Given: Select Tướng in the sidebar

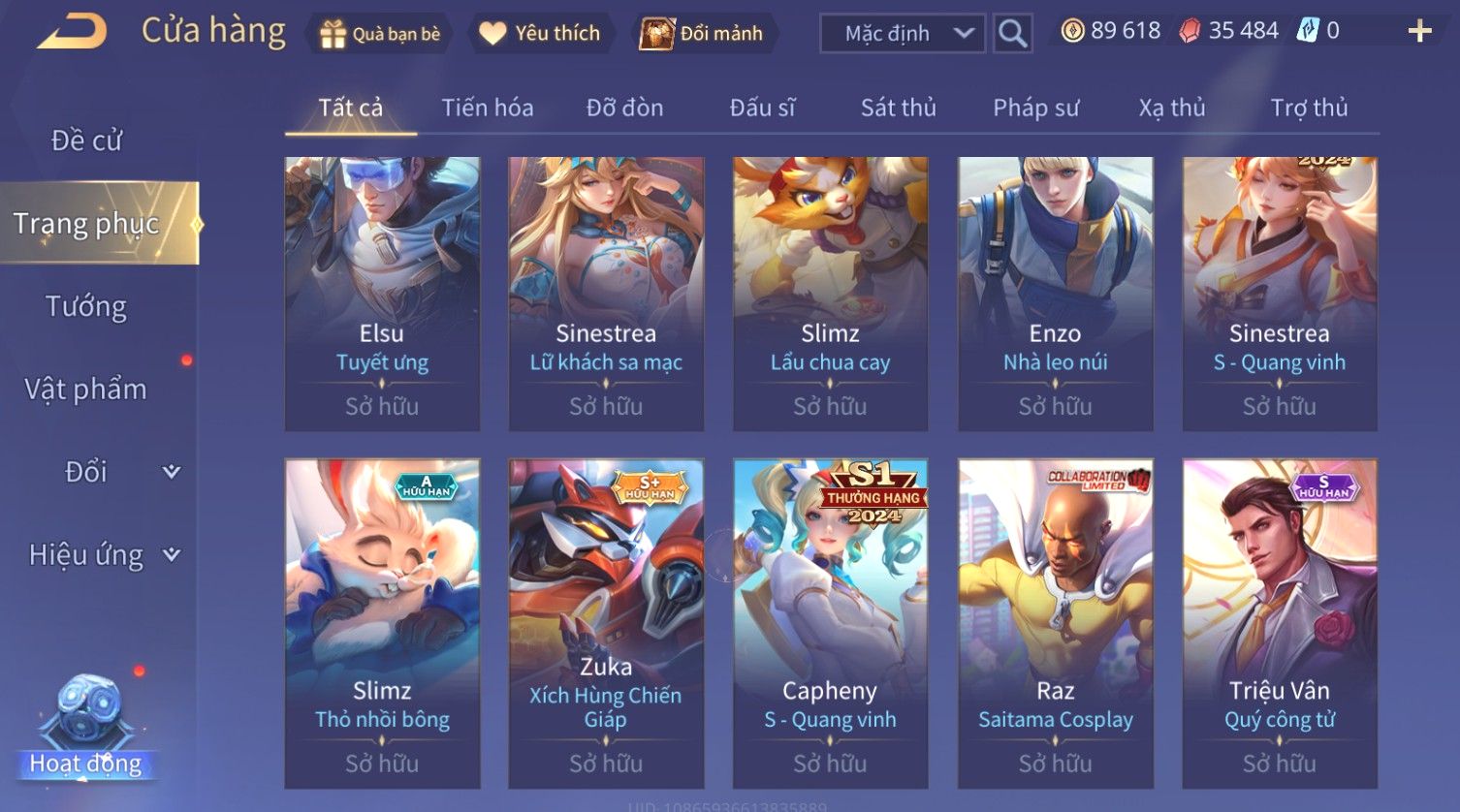Looking at the screenshot, I should coord(86,307).
